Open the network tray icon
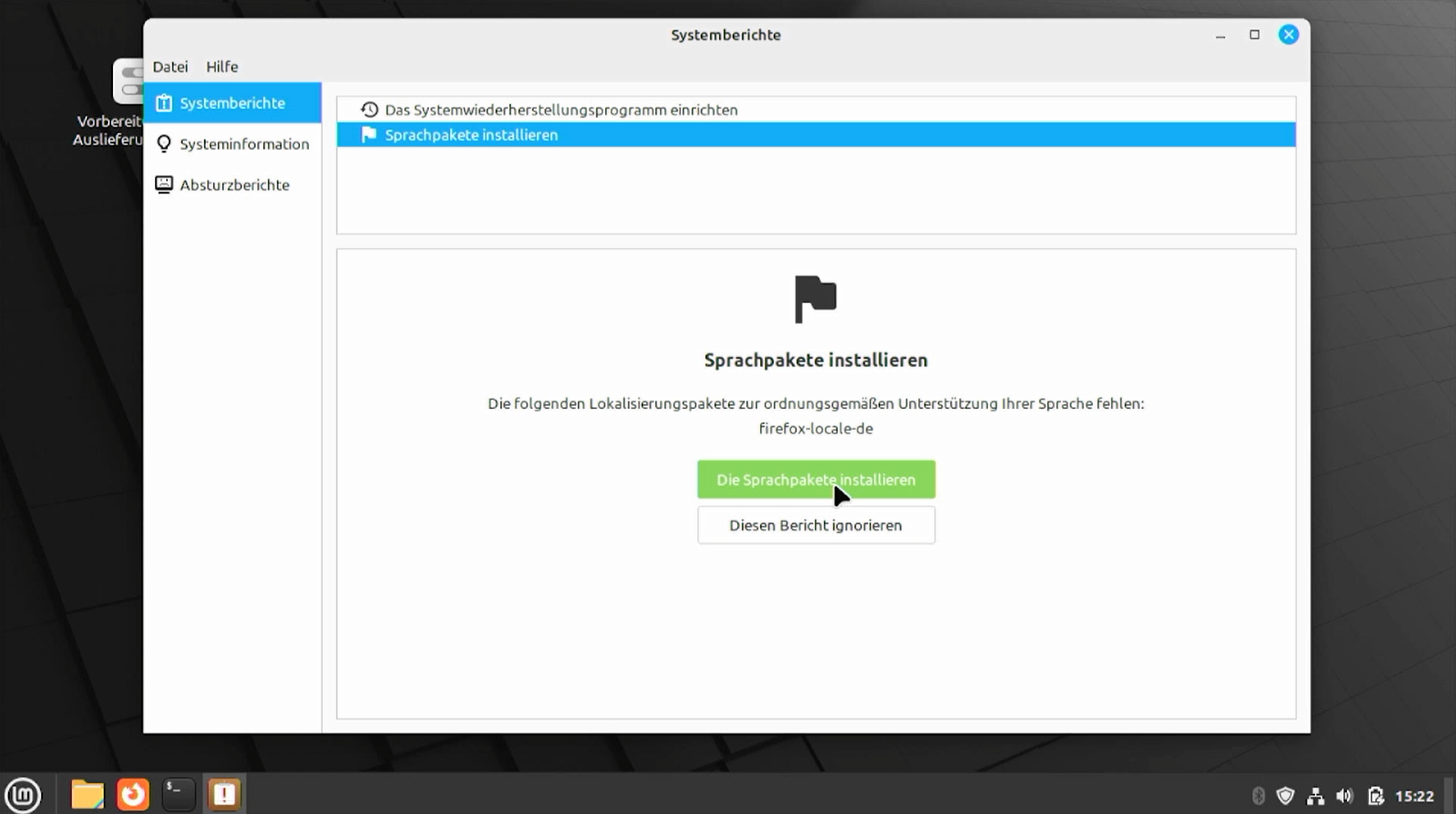This screenshot has width=1456, height=814. coord(1315,796)
